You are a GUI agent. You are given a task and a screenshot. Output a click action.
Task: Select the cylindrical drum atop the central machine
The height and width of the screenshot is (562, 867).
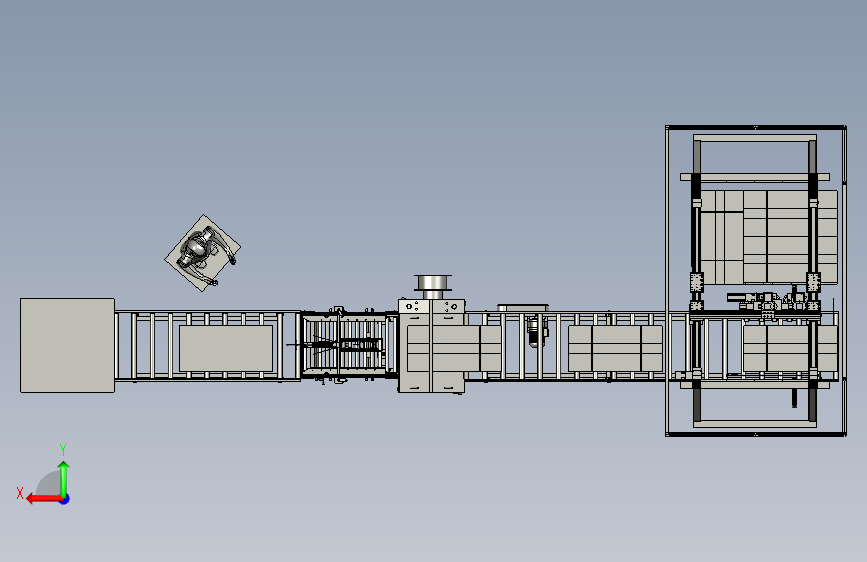point(432,283)
